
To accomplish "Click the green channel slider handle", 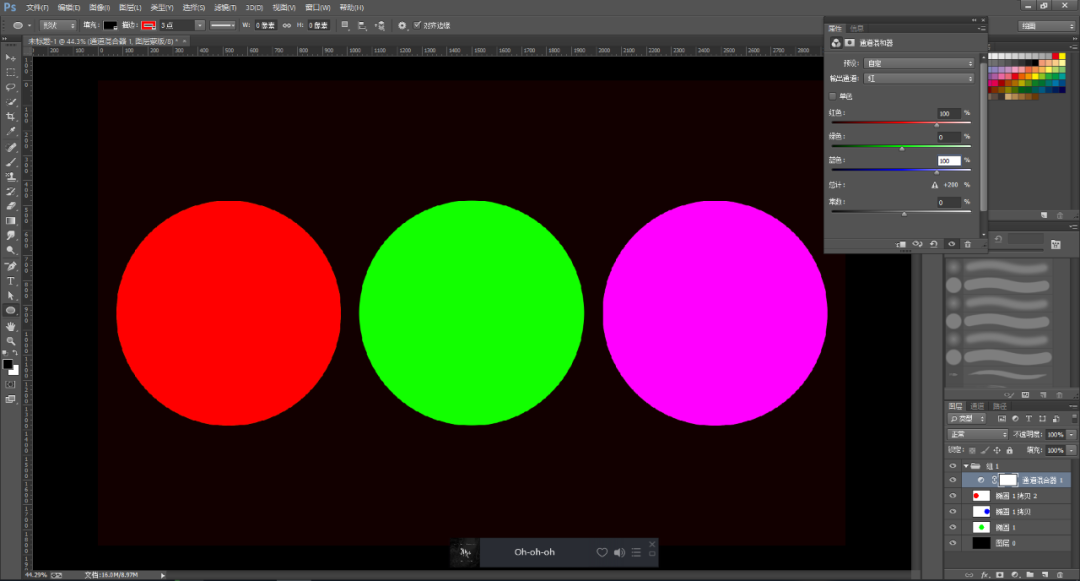I will pyautogui.click(x=902, y=148).
